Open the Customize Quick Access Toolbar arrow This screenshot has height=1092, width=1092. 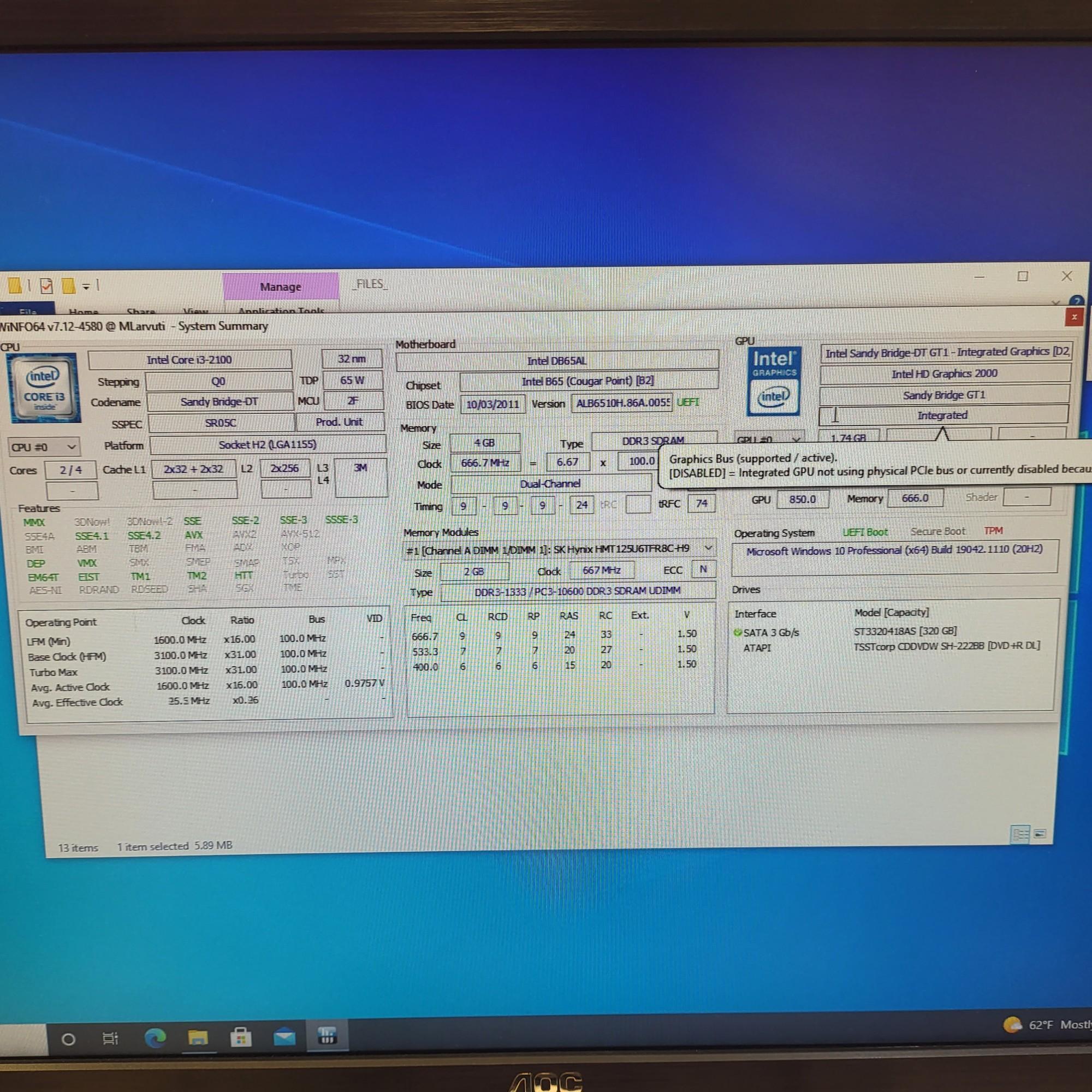point(86,287)
